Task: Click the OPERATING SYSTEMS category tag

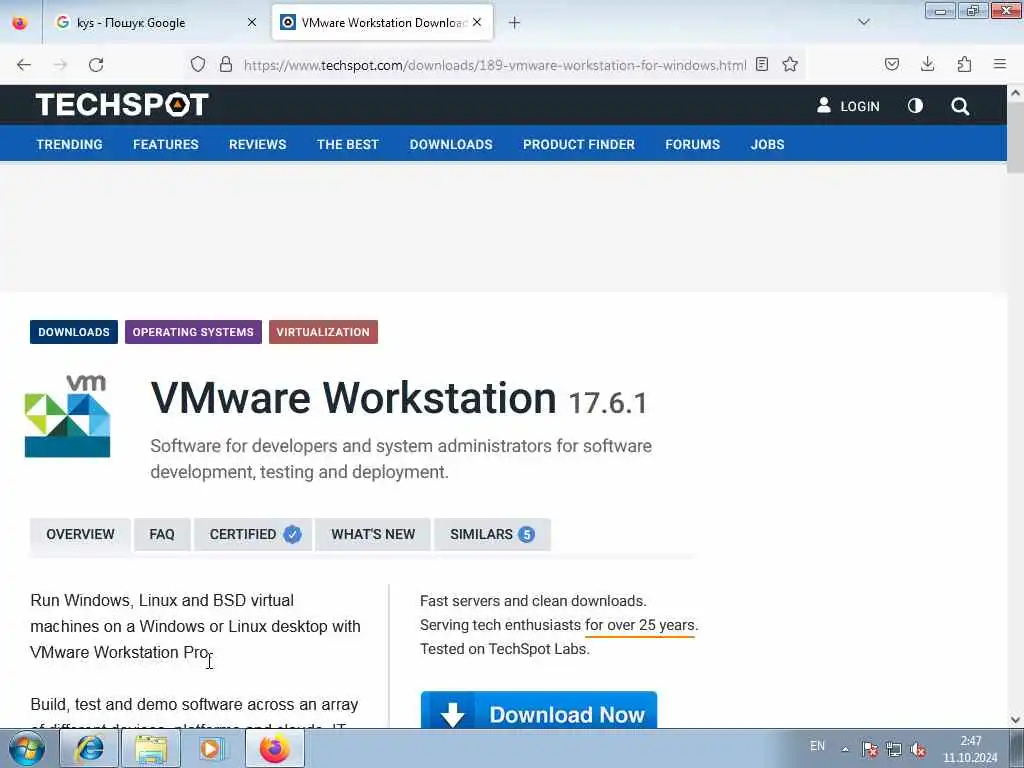Action: pos(193,332)
